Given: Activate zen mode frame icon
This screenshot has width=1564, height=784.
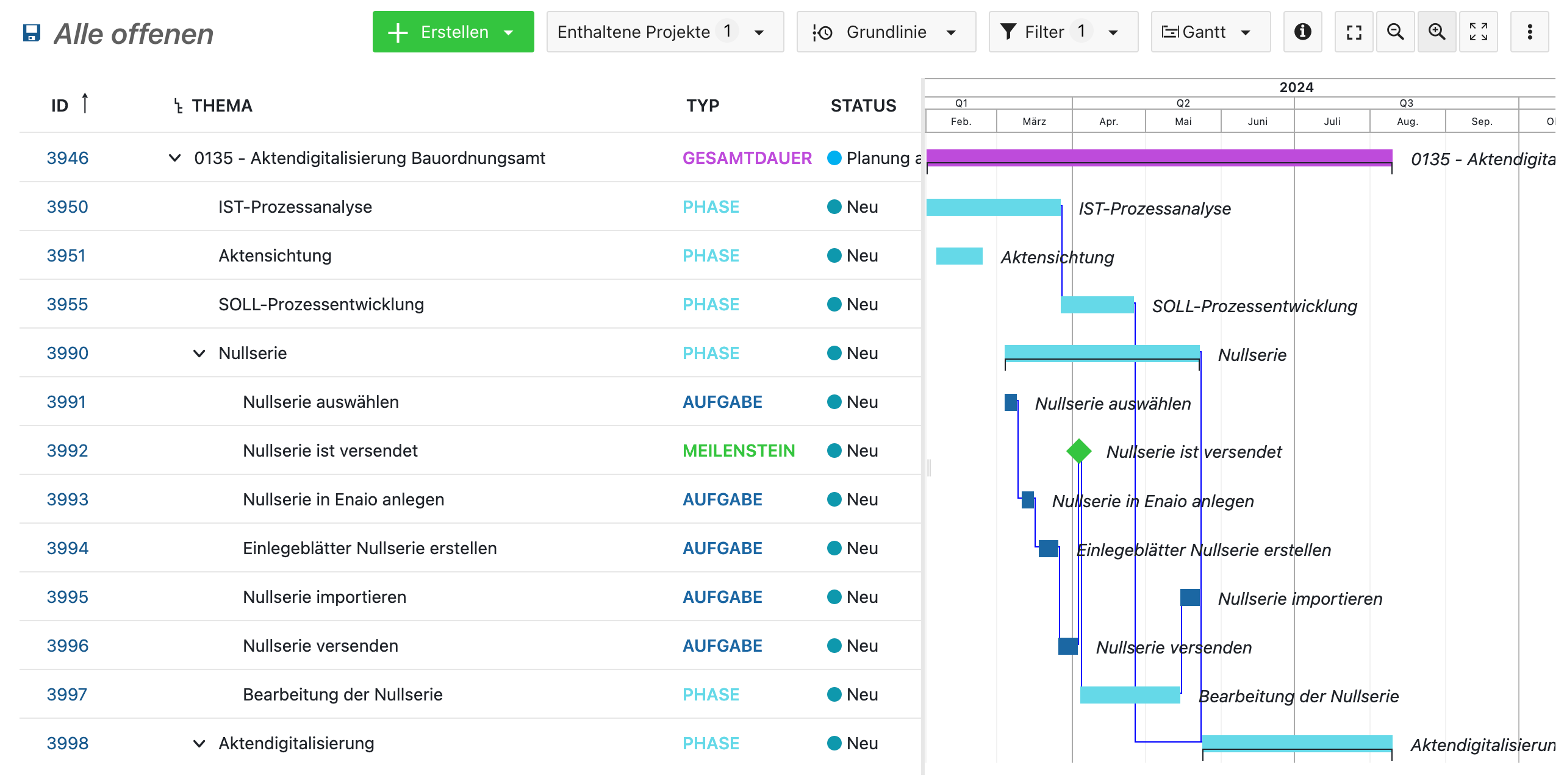Looking at the screenshot, I should pos(1354,32).
